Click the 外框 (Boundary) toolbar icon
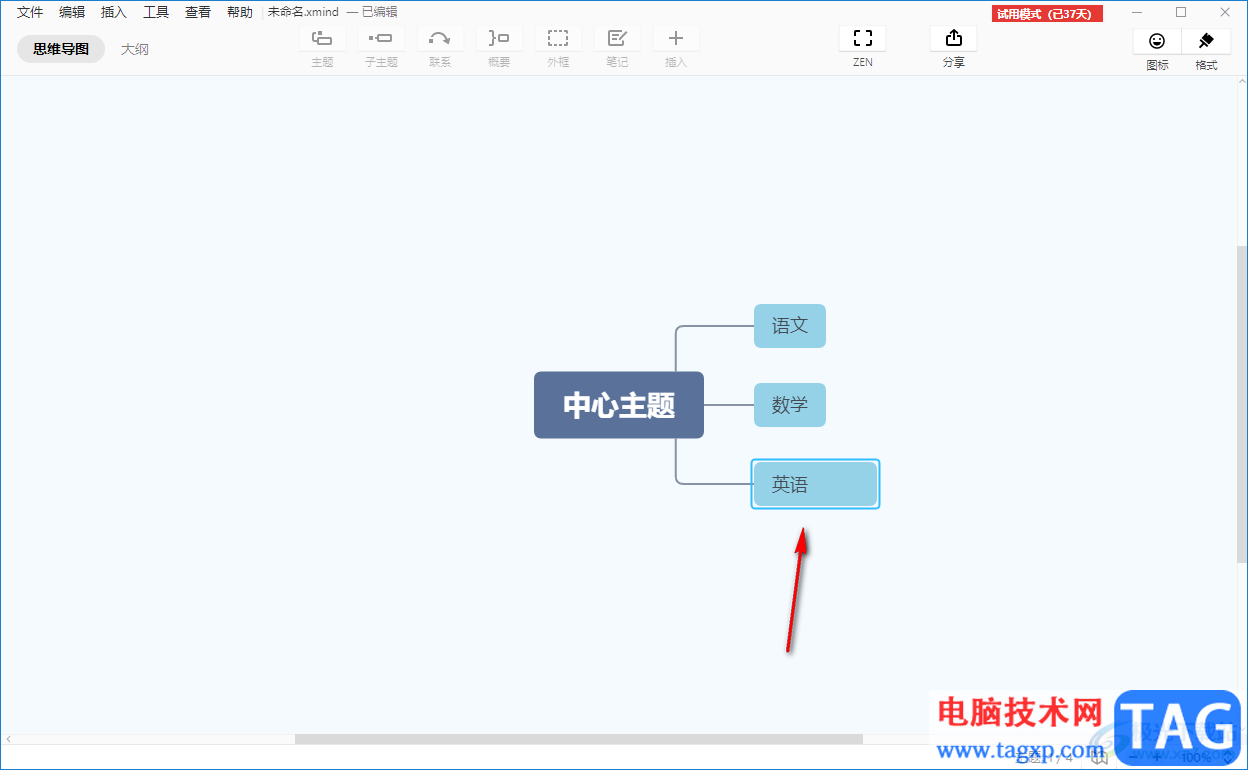The width and height of the screenshot is (1248, 770). [x=558, y=38]
